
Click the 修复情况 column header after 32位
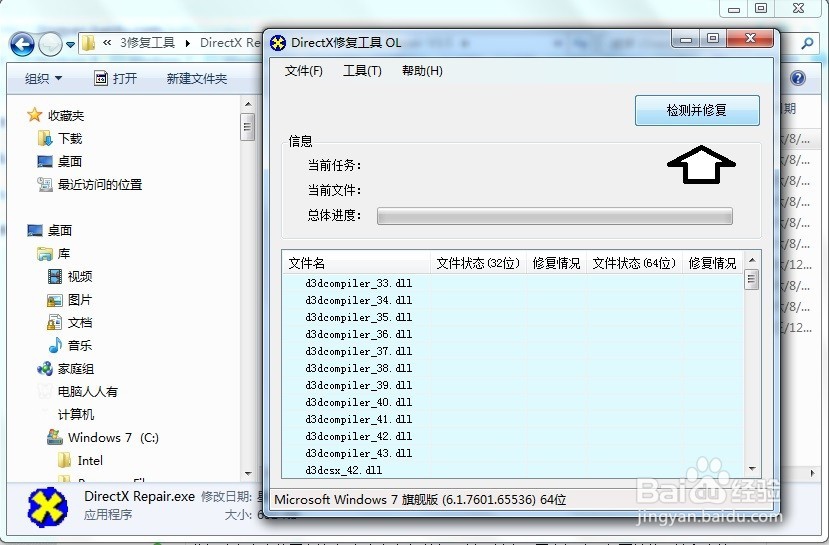pos(557,263)
